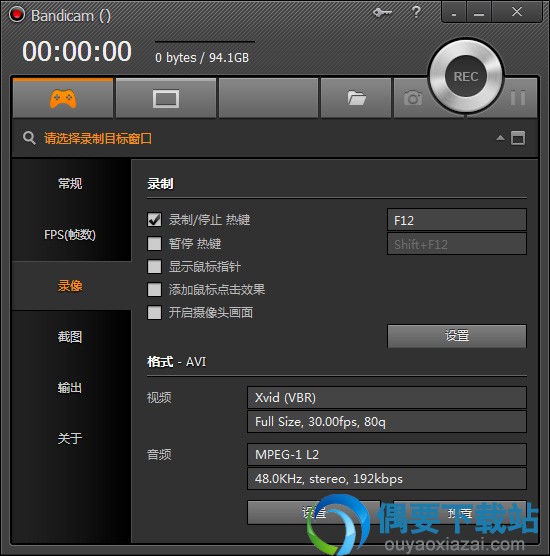The image size is (550, 556).
Task: Open the registration key icon
Action: (382, 13)
